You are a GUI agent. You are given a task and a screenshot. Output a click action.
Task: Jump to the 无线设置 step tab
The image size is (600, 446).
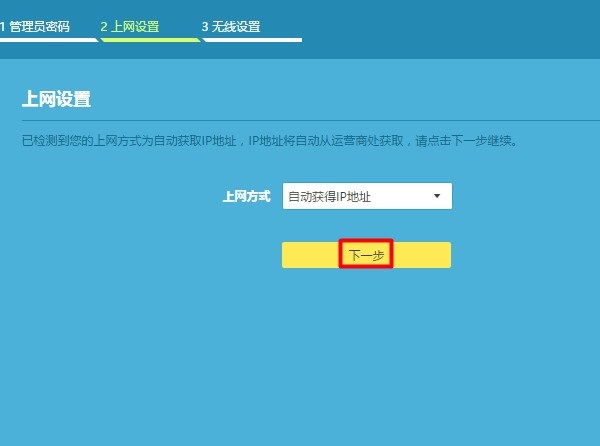coord(237,27)
